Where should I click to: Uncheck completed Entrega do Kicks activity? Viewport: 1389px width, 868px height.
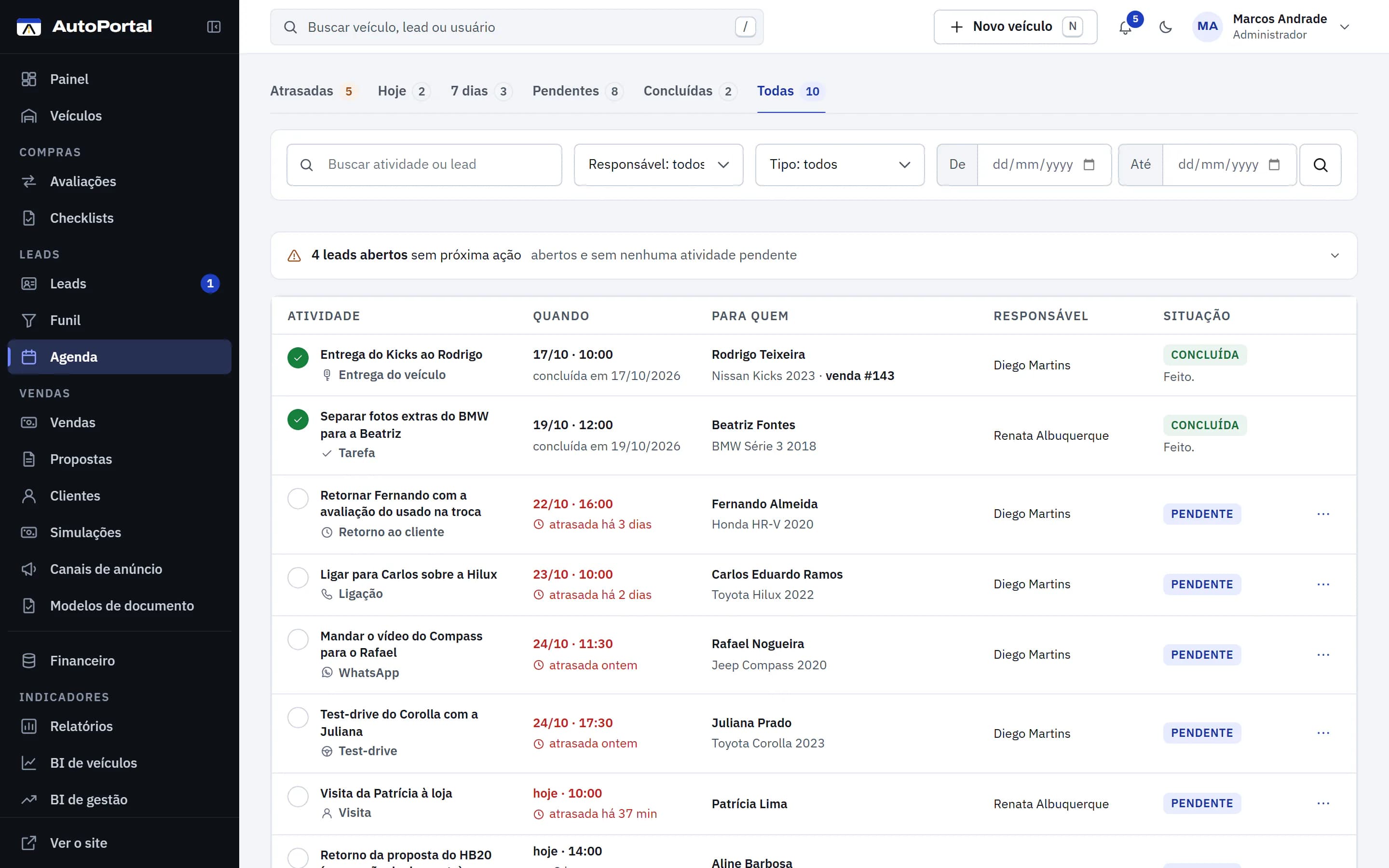pos(298,358)
